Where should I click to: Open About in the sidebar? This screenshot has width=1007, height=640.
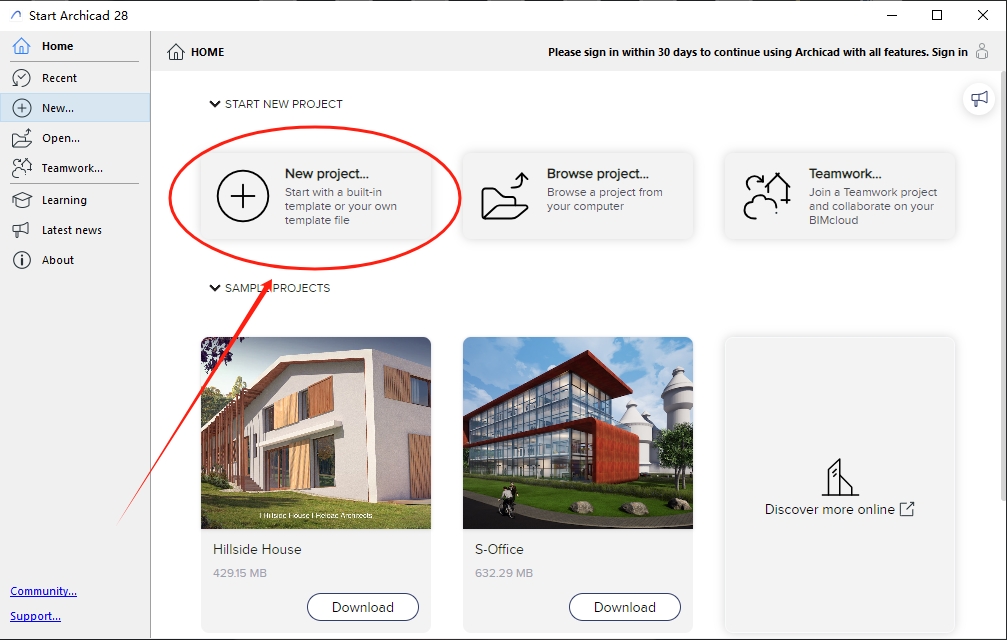[75, 260]
